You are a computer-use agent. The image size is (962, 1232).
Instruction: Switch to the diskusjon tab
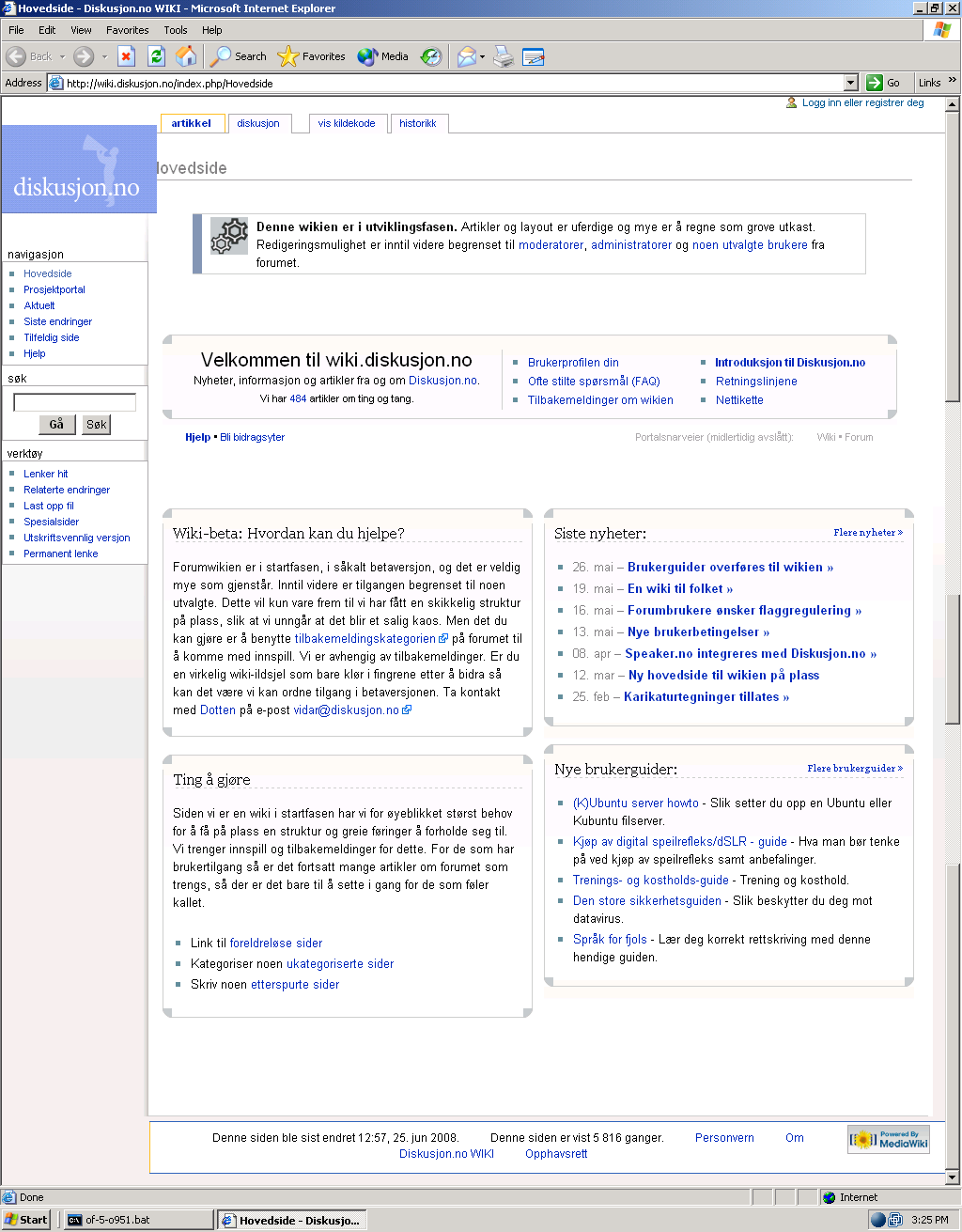(x=258, y=123)
